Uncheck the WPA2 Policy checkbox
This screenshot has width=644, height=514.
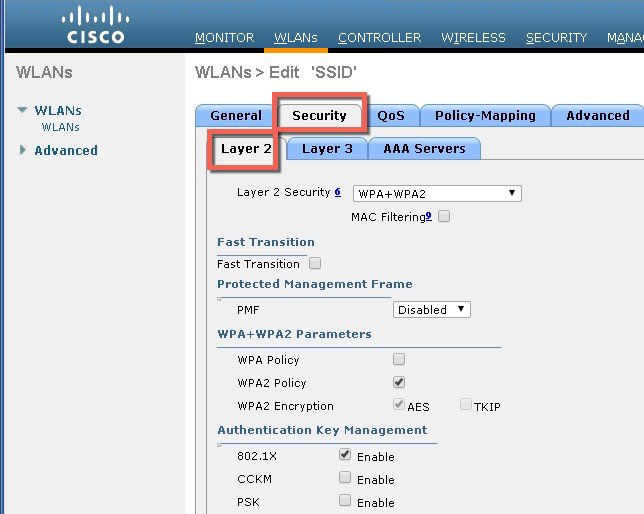pos(399,382)
